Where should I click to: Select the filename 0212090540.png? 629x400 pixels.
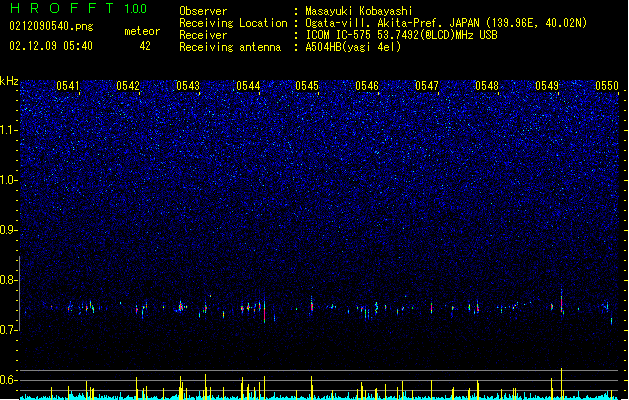coord(51,26)
